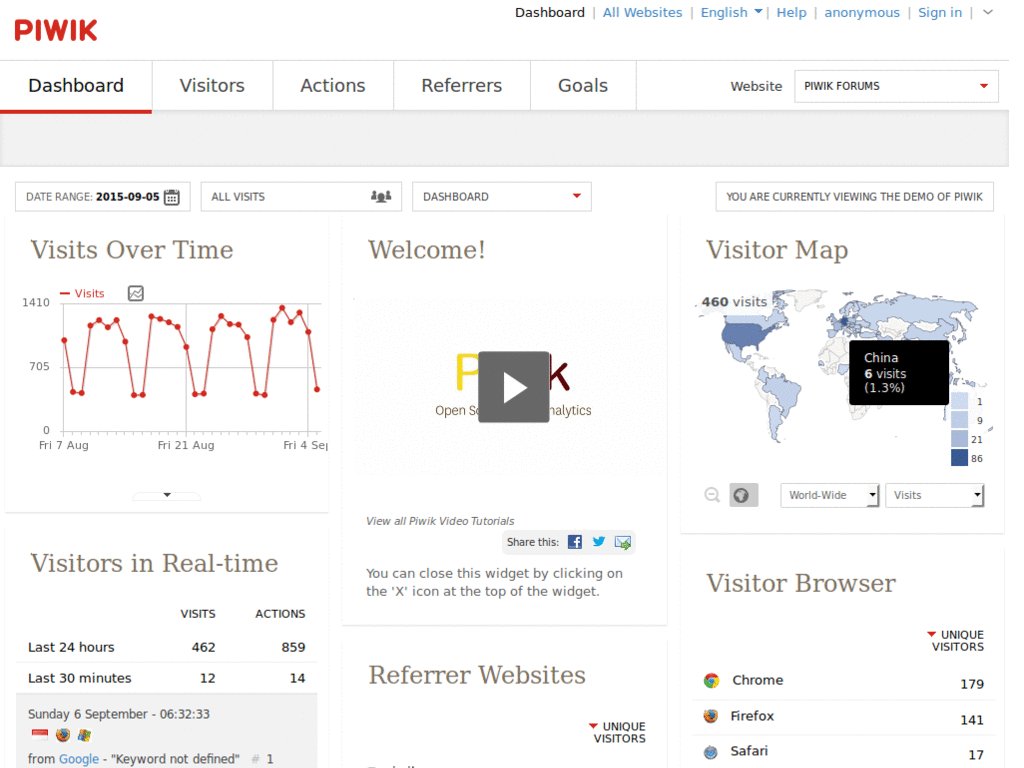Open the date range calendar icon
The image size is (1024, 768).
point(172,197)
